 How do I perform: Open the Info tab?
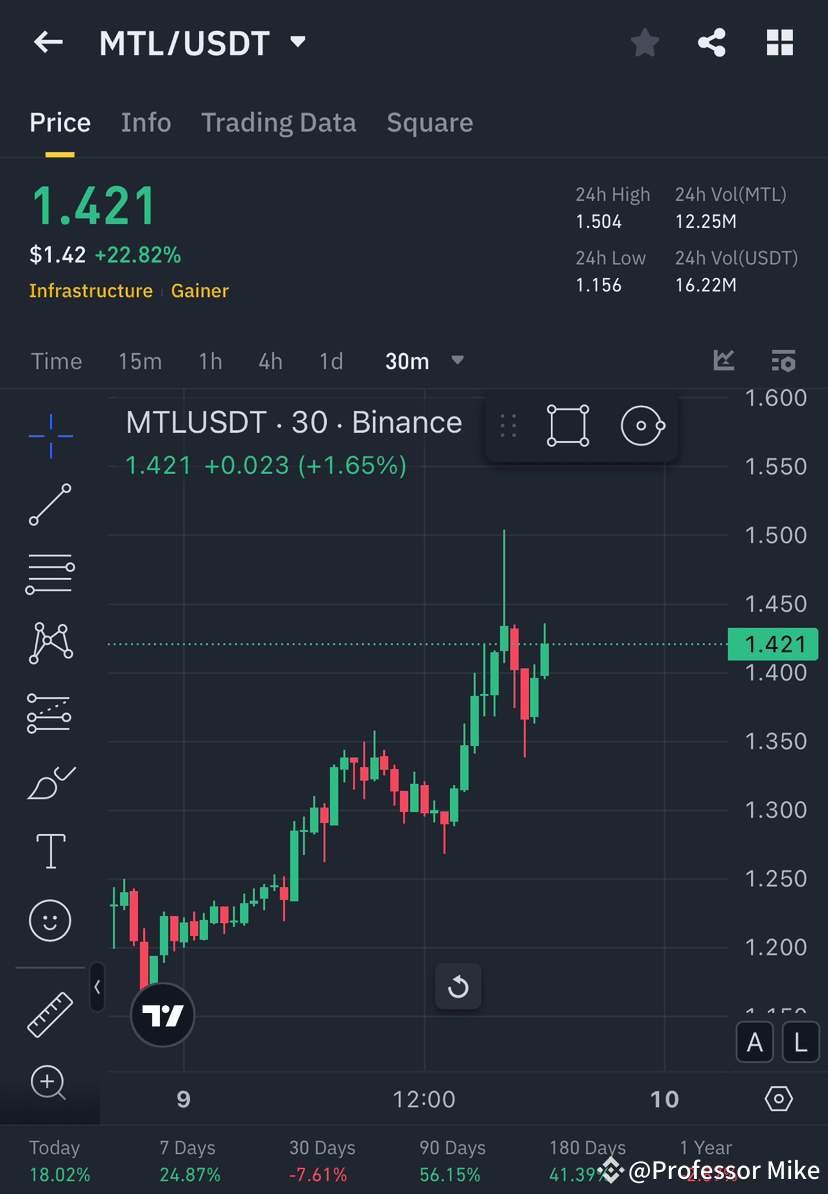click(x=146, y=122)
